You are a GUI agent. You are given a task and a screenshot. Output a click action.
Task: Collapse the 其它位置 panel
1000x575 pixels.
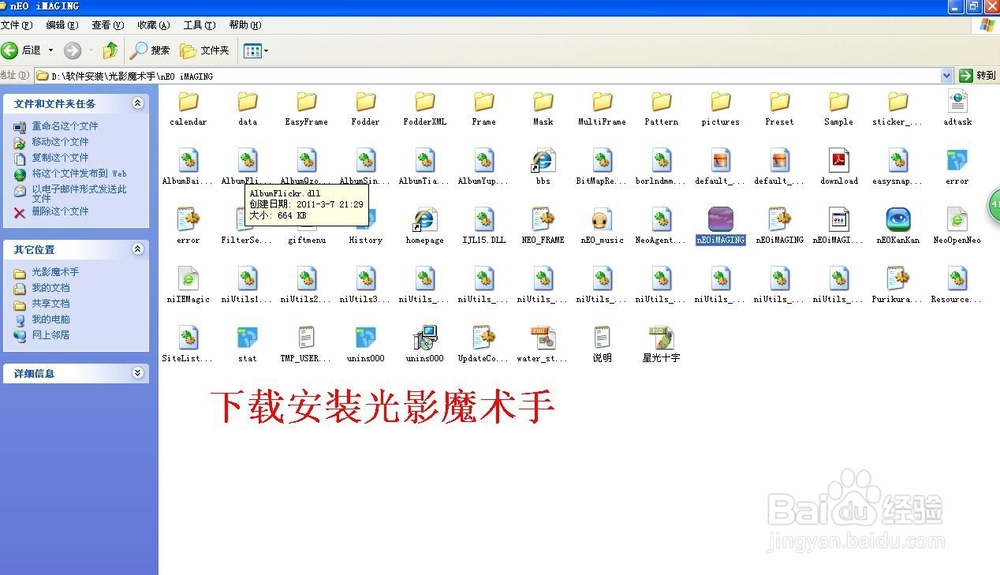pyautogui.click(x=138, y=249)
